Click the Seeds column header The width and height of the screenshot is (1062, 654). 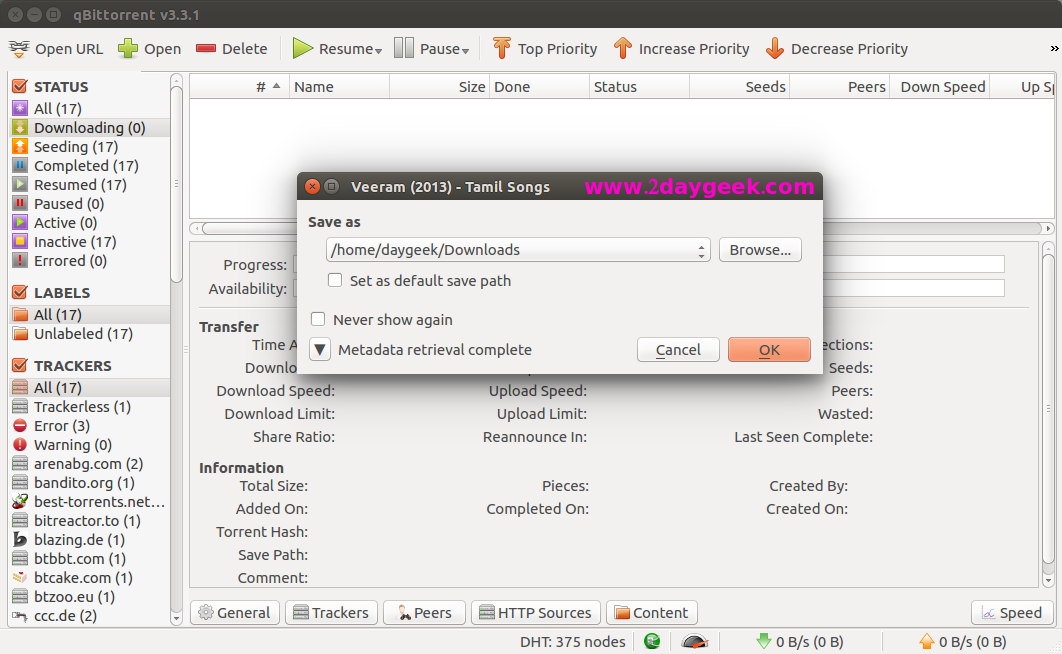(740, 87)
